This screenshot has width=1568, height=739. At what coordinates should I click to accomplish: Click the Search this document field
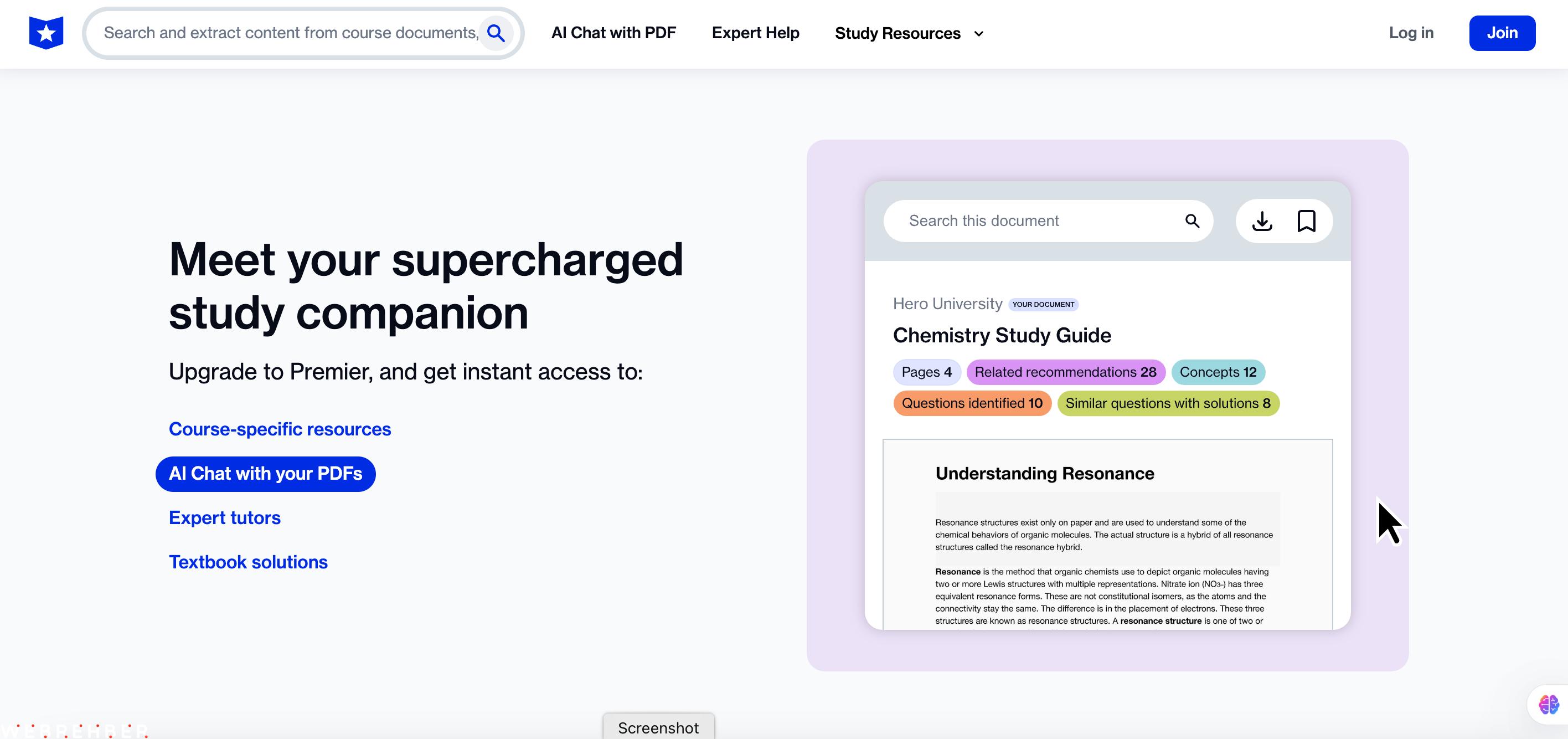[x=1048, y=220]
